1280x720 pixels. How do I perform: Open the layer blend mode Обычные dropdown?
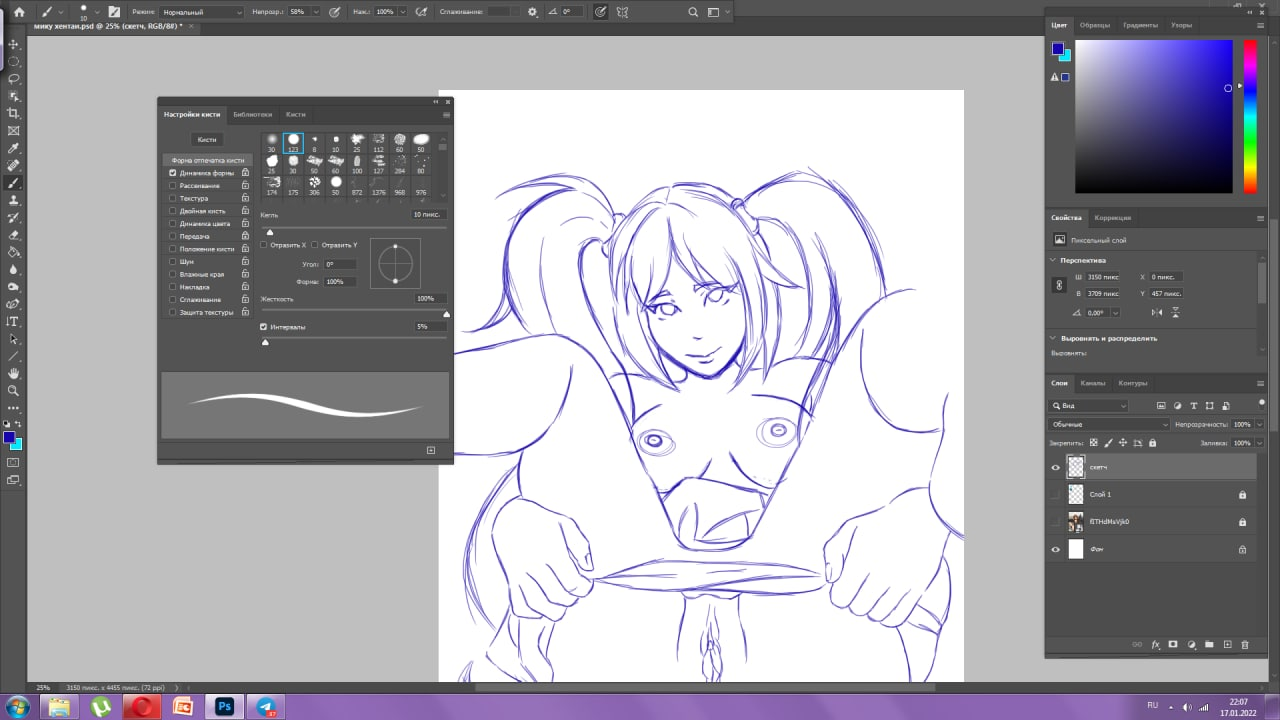1108,425
